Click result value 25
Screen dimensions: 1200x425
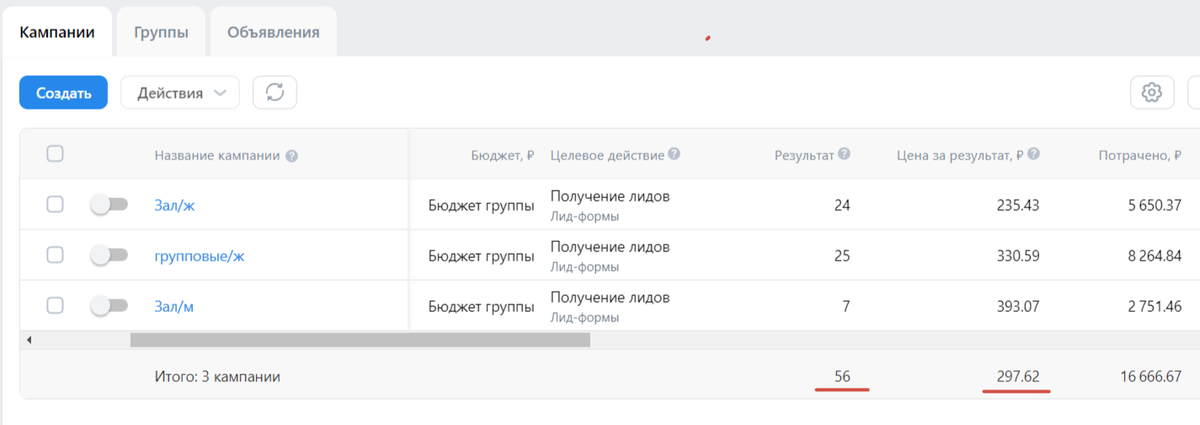(842, 256)
